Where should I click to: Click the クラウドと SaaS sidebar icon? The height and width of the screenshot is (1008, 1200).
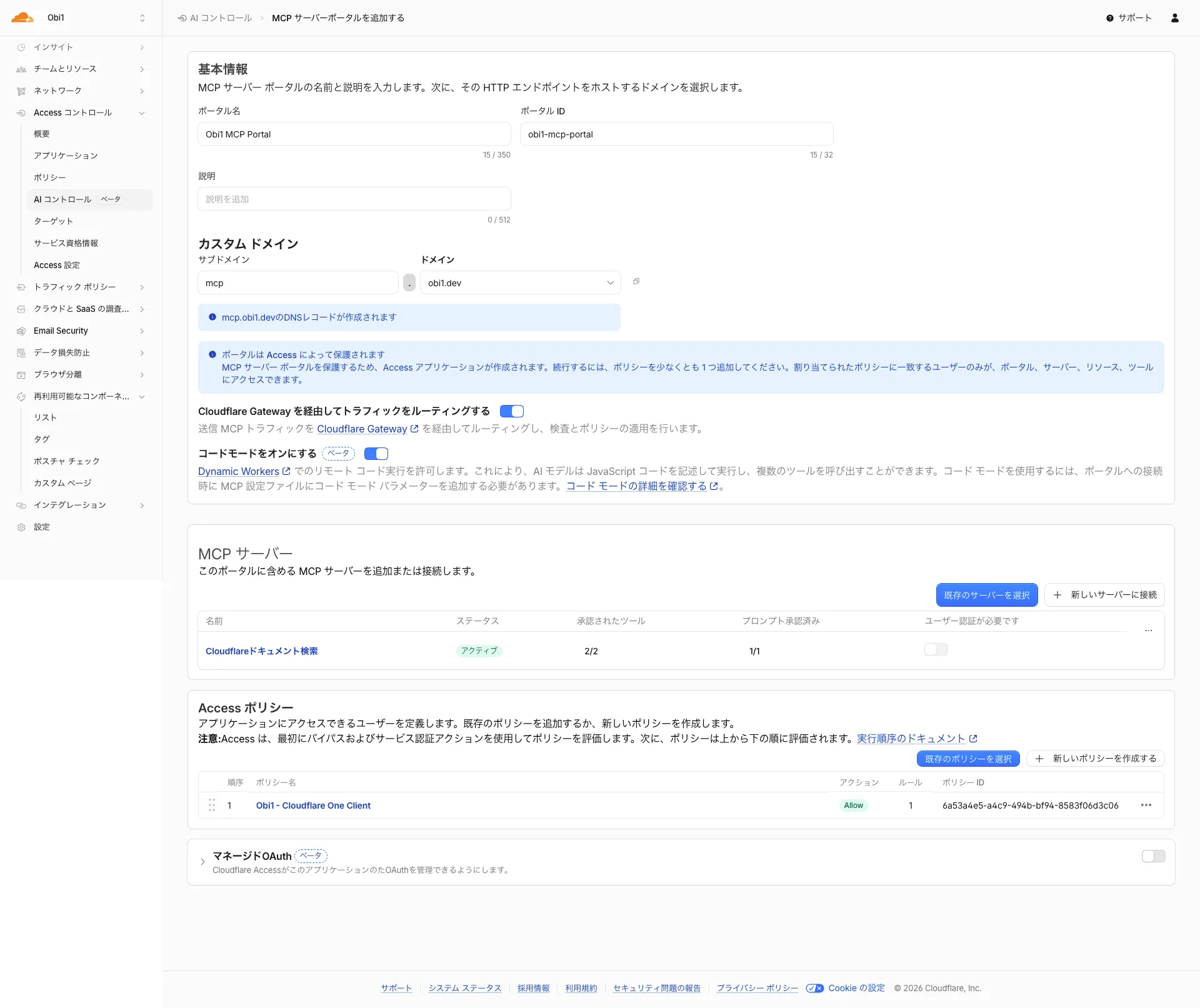click(21, 309)
